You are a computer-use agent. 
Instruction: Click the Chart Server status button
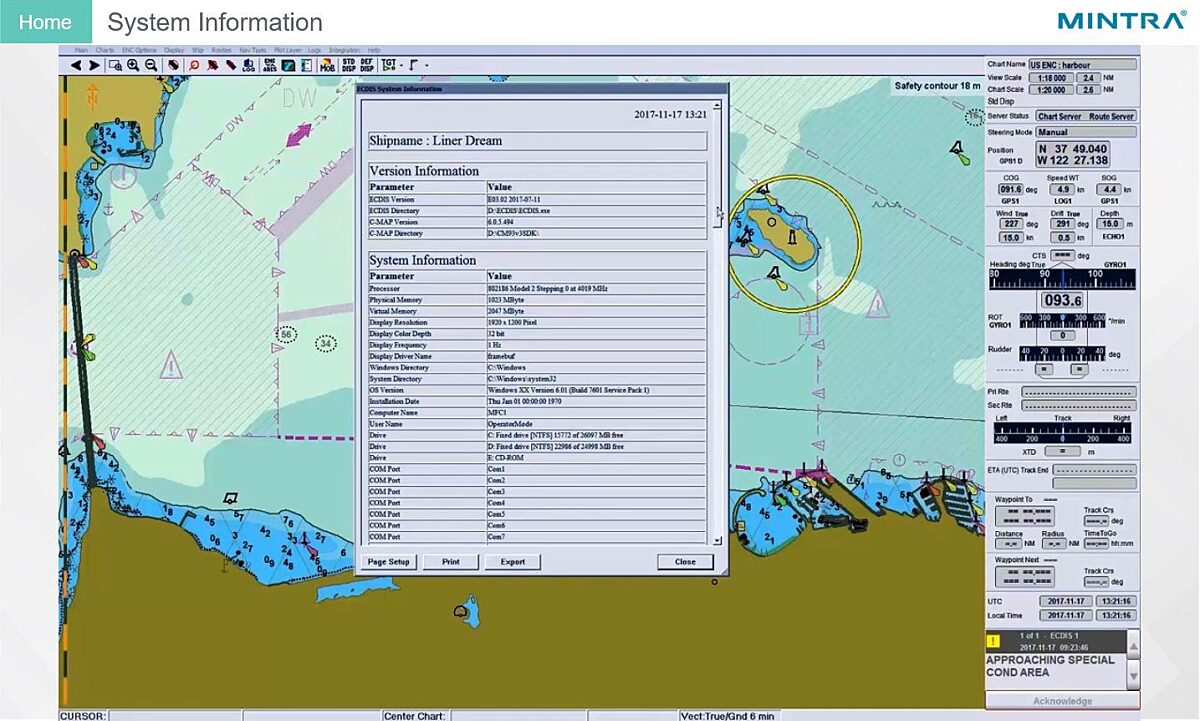click(1059, 116)
